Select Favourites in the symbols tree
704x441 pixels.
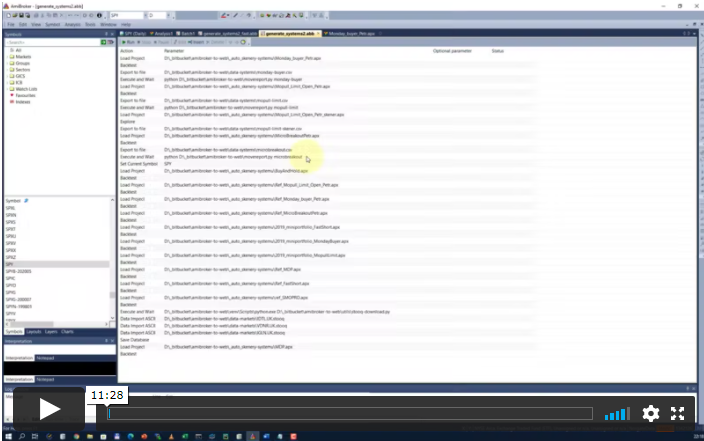click(x=22, y=95)
